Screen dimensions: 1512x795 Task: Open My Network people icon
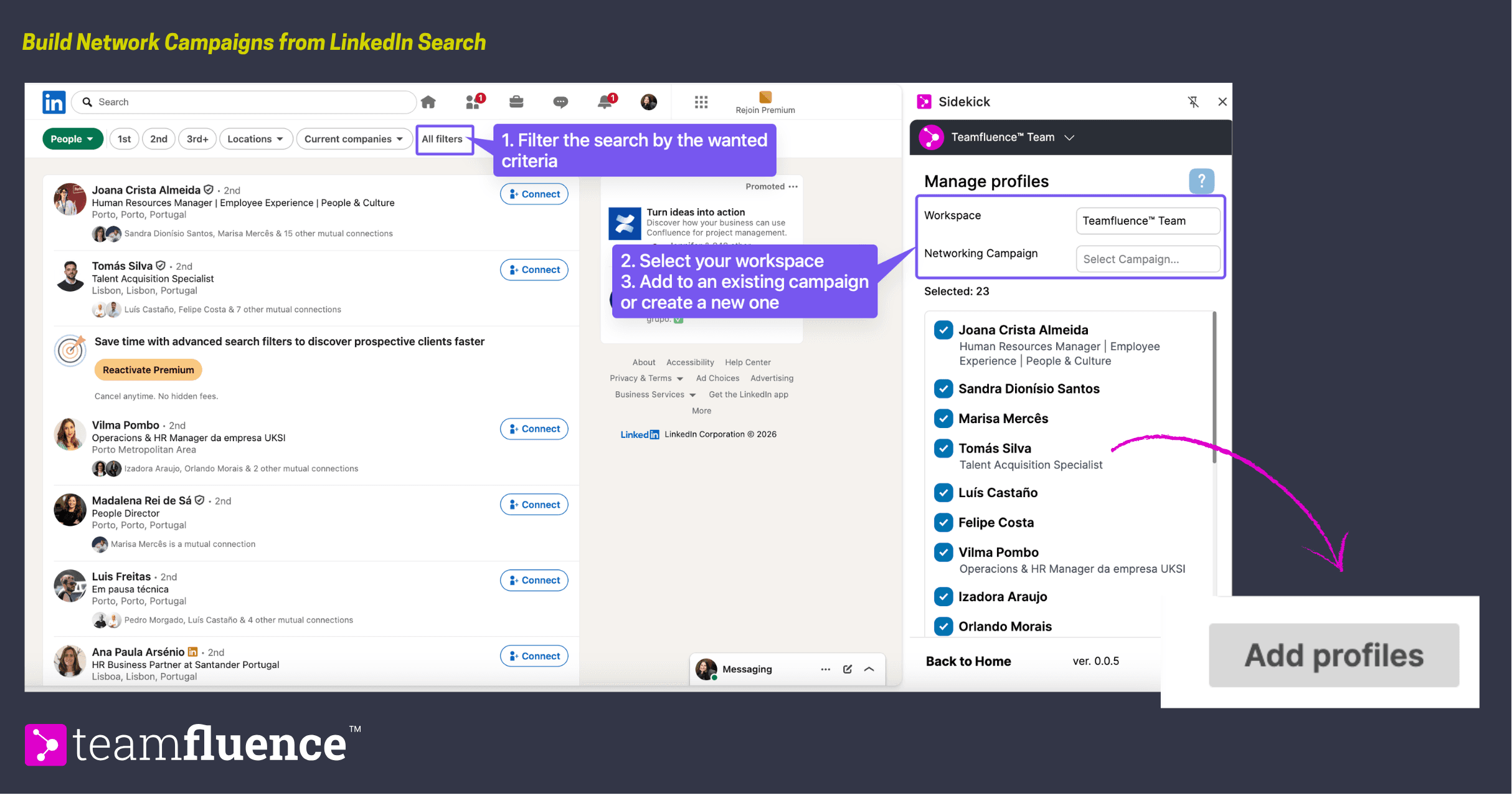475,102
